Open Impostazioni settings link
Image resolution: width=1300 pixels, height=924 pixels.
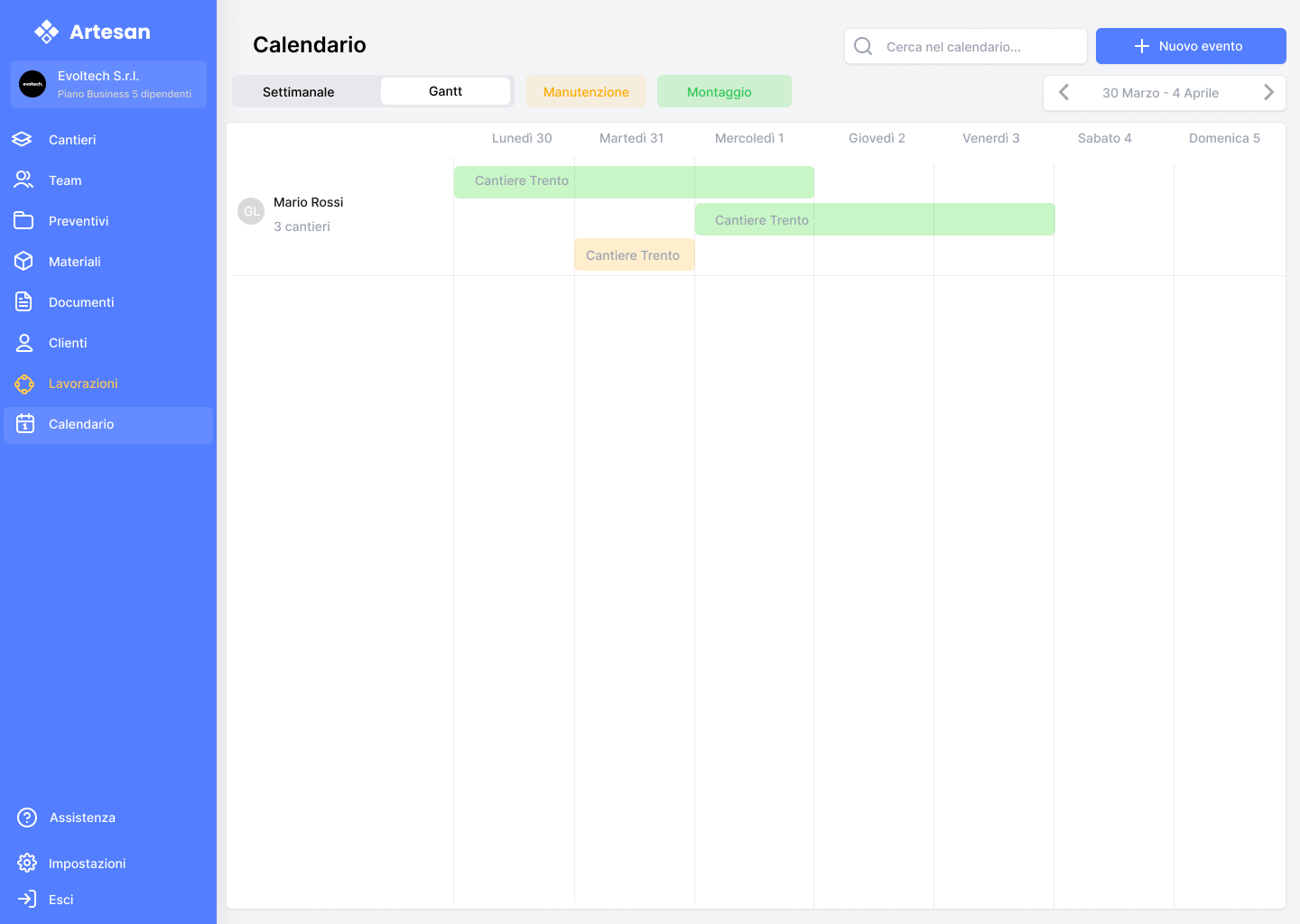(x=87, y=864)
